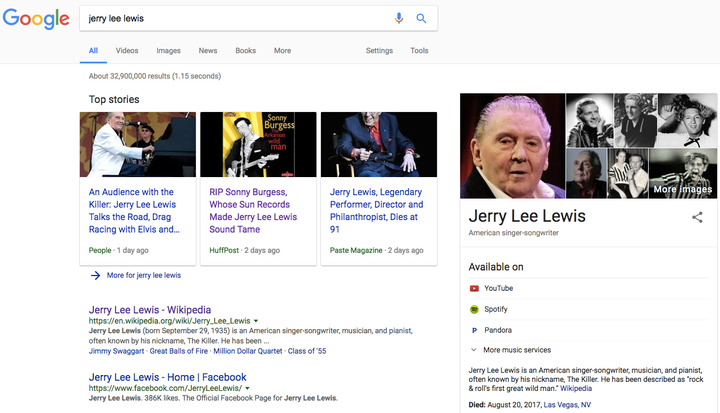Click the HuffPost source label

click(x=224, y=250)
